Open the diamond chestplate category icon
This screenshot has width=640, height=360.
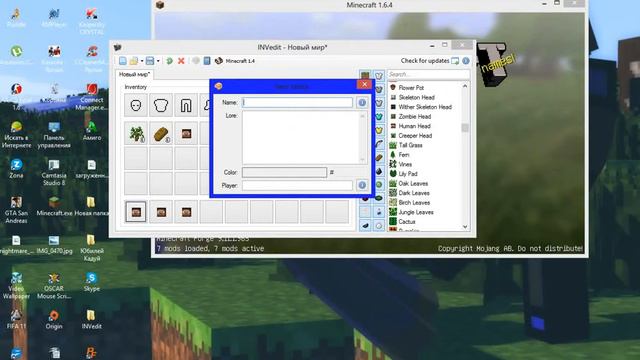pos(379,116)
